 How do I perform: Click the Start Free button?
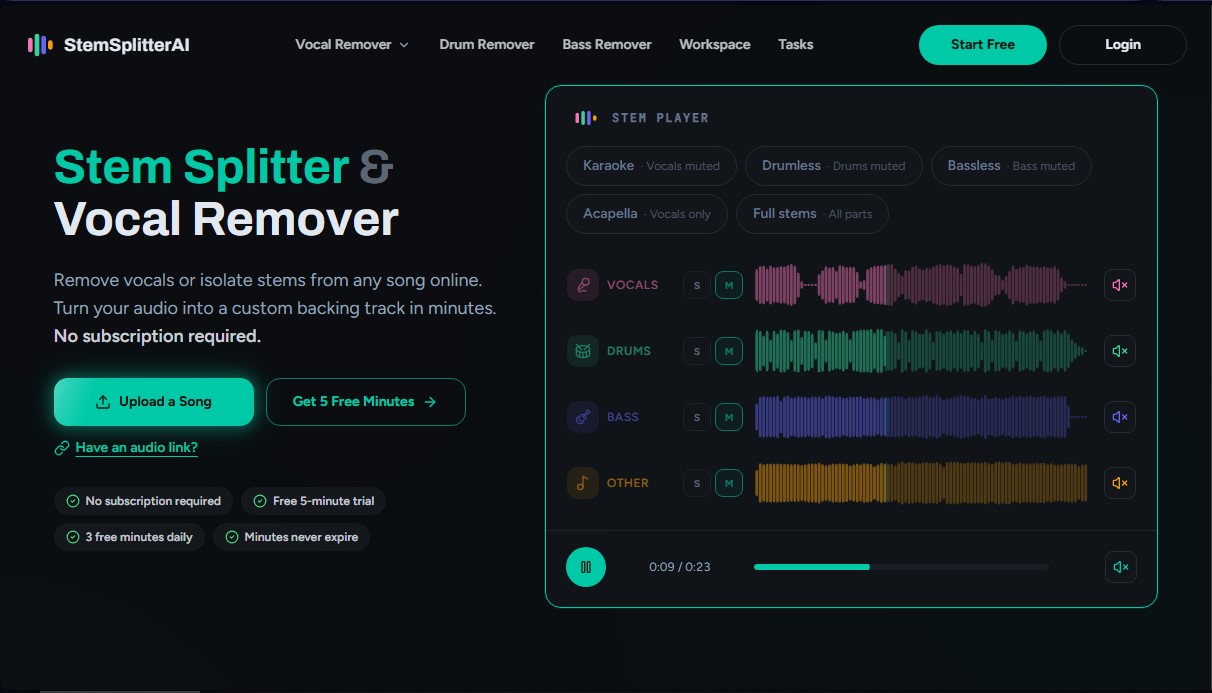pos(983,44)
